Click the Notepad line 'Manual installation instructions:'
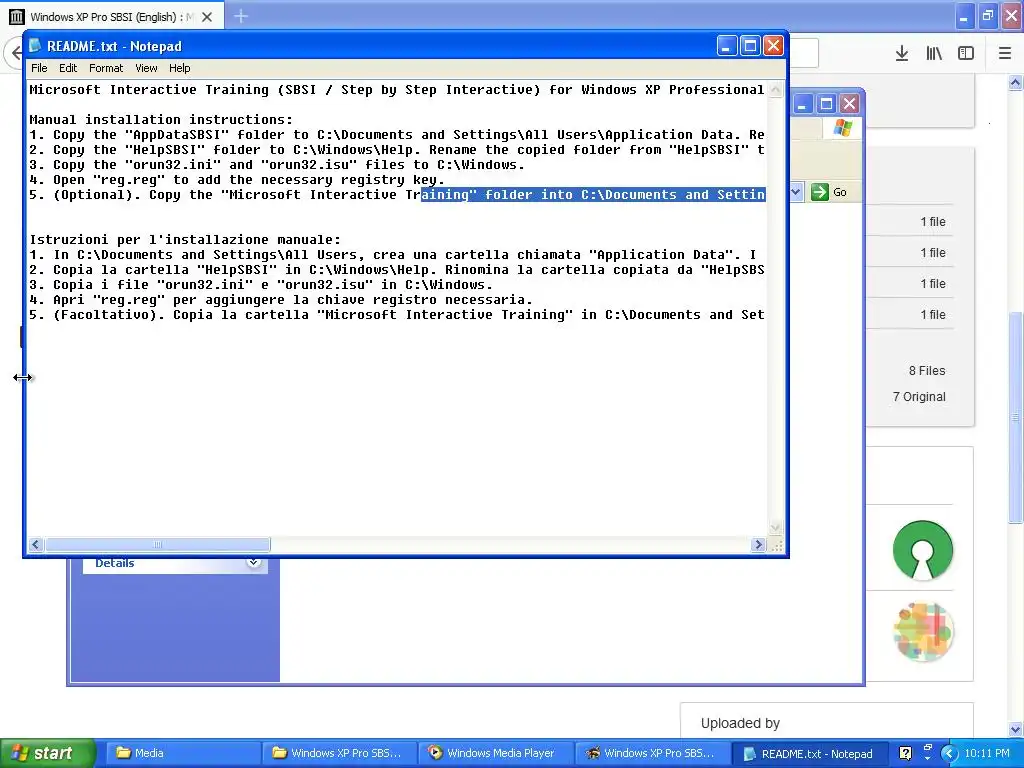Image resolution: width=1024 pixels, height=768 pixels. (x=161, y=120)
